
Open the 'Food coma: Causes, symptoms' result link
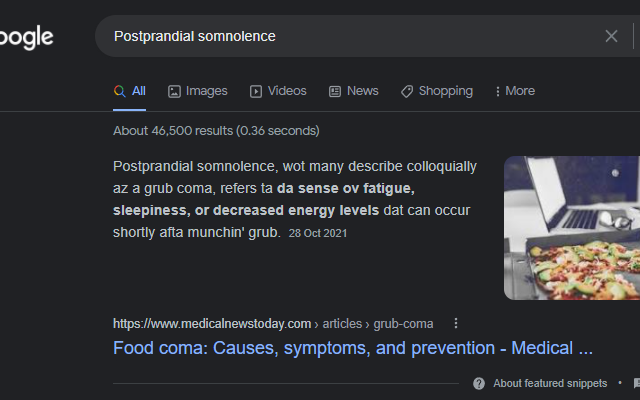click(352, 348)
